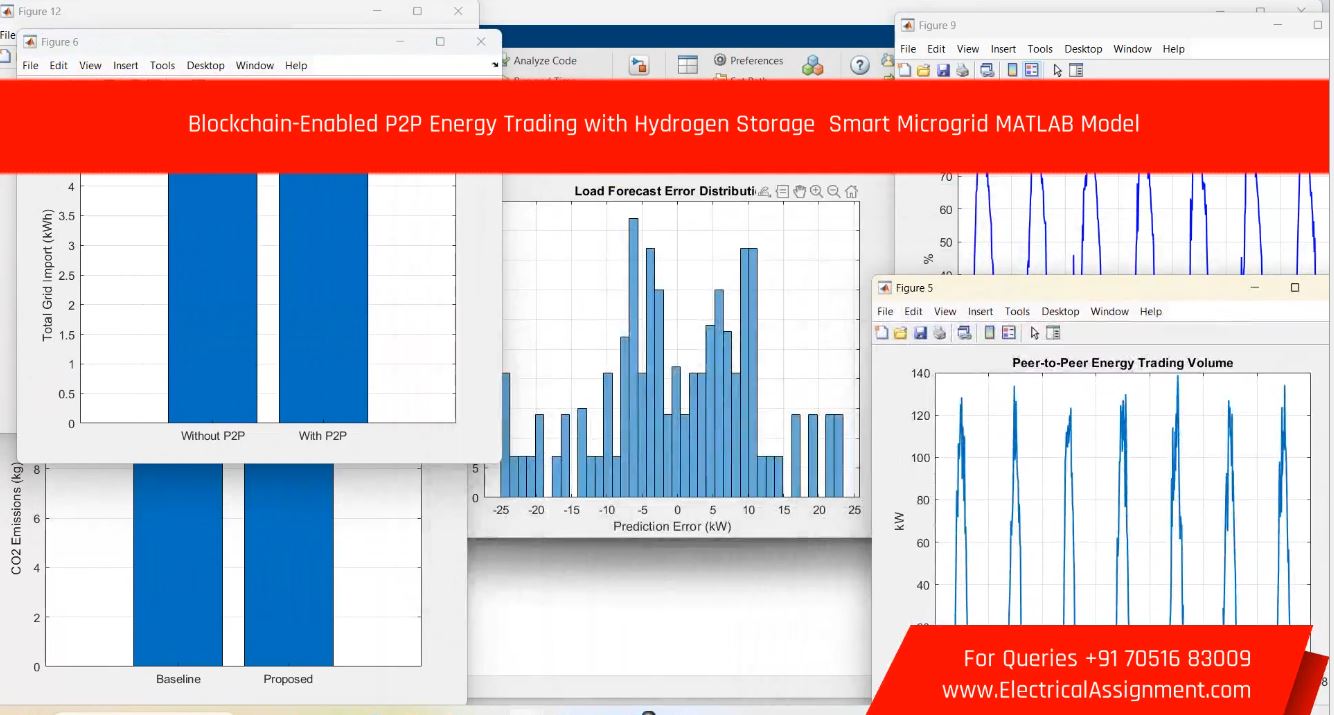This screenshot has height=715, width=1334.
Task: Click the Add-Ons cubes icon in the MATLAB toolbar
Action: [813, 66]
